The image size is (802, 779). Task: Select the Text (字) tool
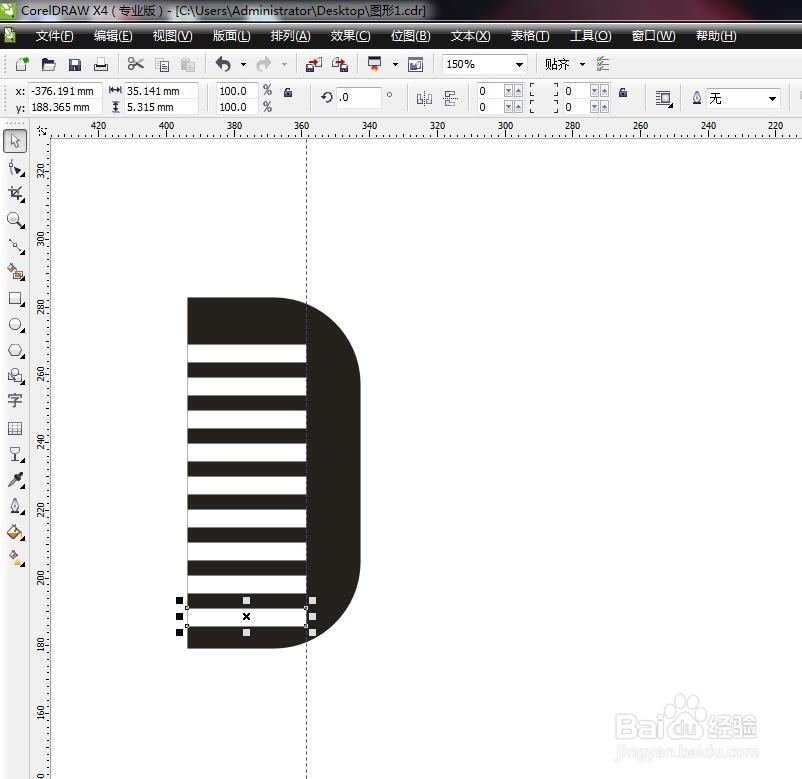tap(15, 400)
